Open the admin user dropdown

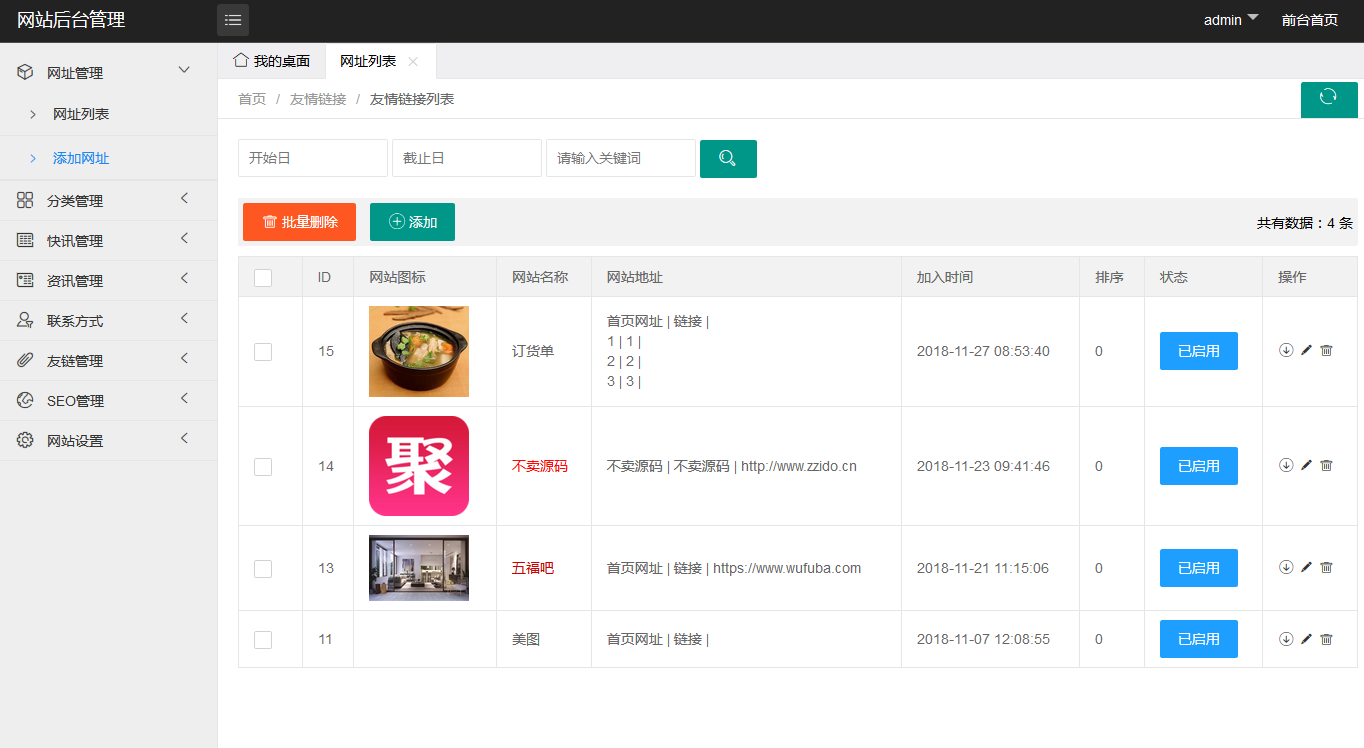click(1230, 20)
